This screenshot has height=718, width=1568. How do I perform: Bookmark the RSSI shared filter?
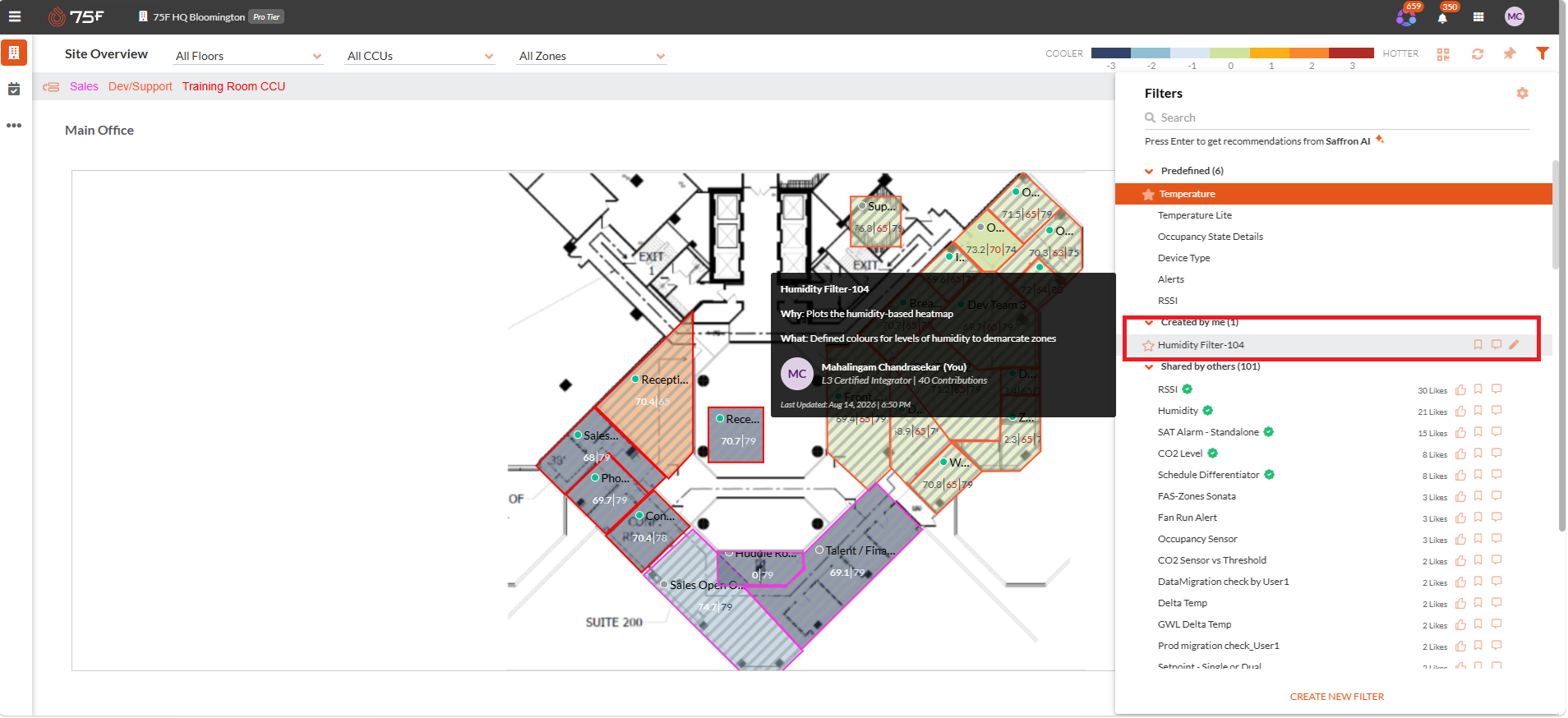(1478, 389)
